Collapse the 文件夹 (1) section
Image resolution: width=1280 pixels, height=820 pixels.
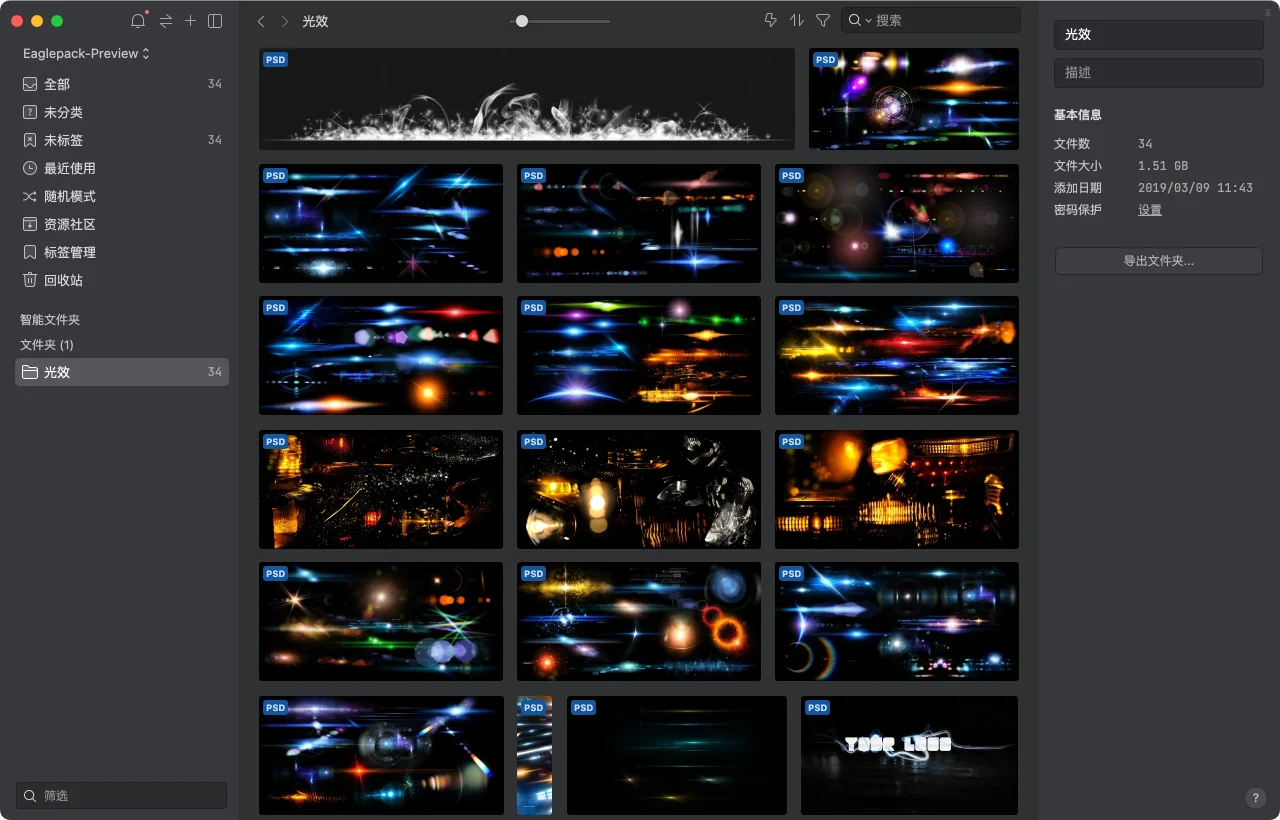47,344
